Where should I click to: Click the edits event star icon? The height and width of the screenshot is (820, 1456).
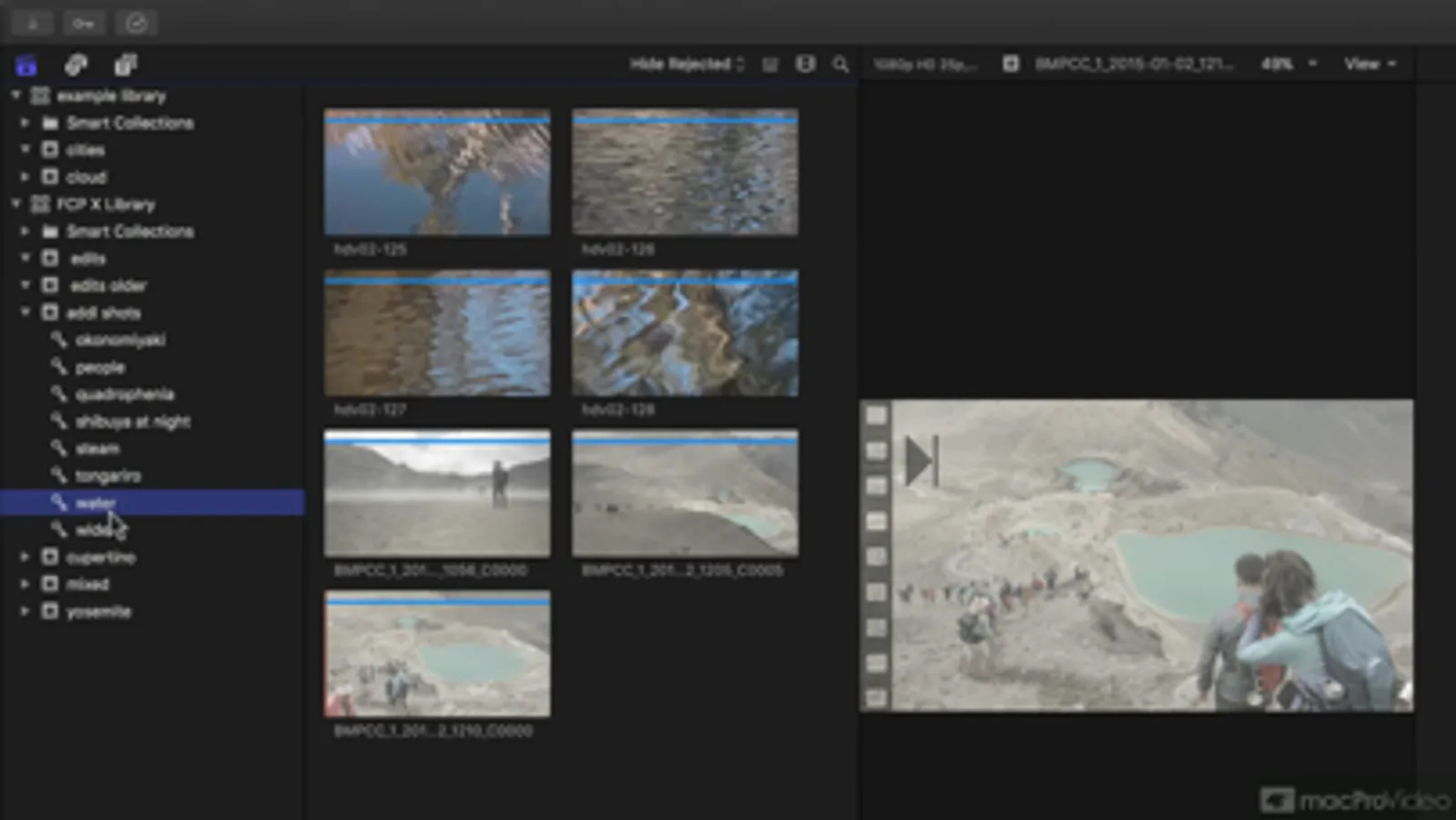50,259
